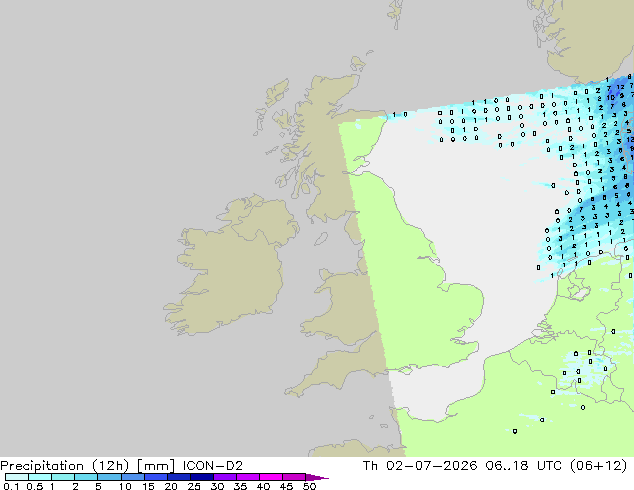Click the date 'Th 02-07-2026' text
The image size is (634, 490).
point(420,466)
